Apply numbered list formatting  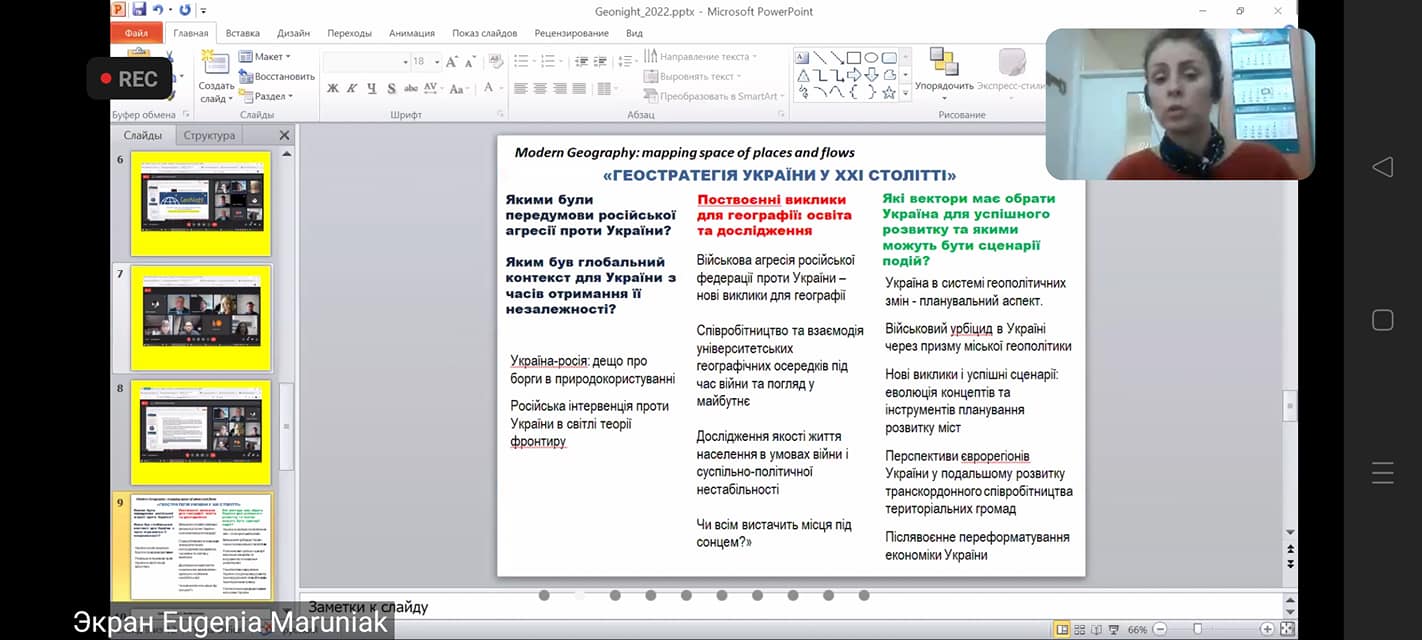[549, 61]
